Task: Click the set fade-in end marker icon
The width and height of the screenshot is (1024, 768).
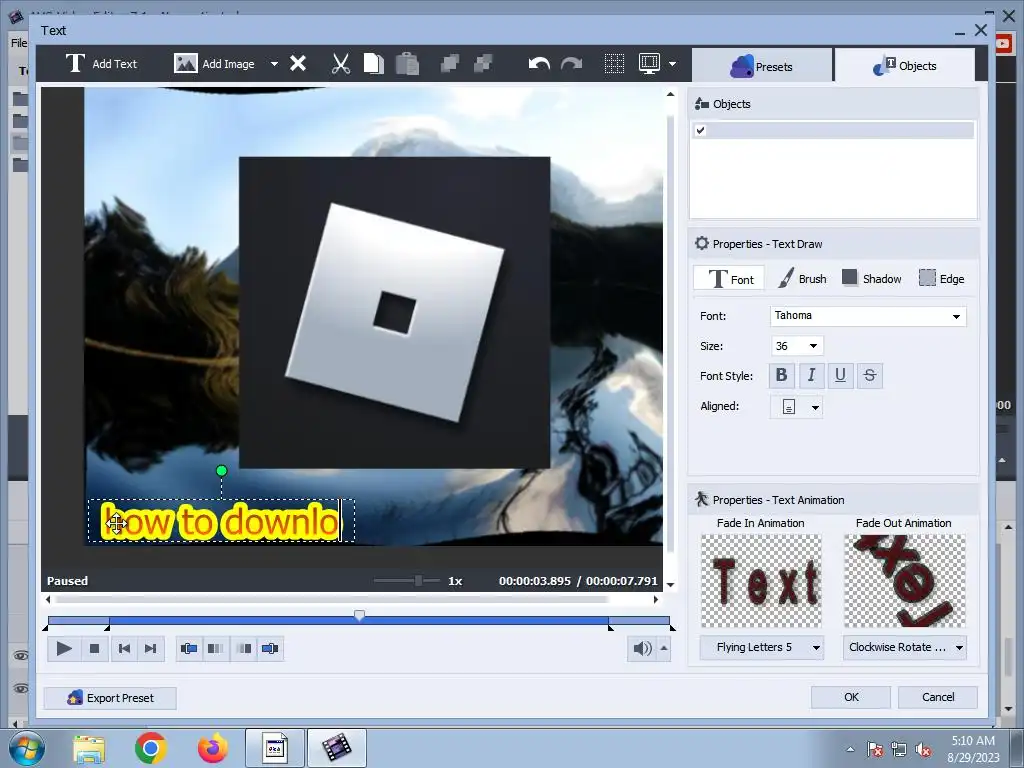Action: 215,648
